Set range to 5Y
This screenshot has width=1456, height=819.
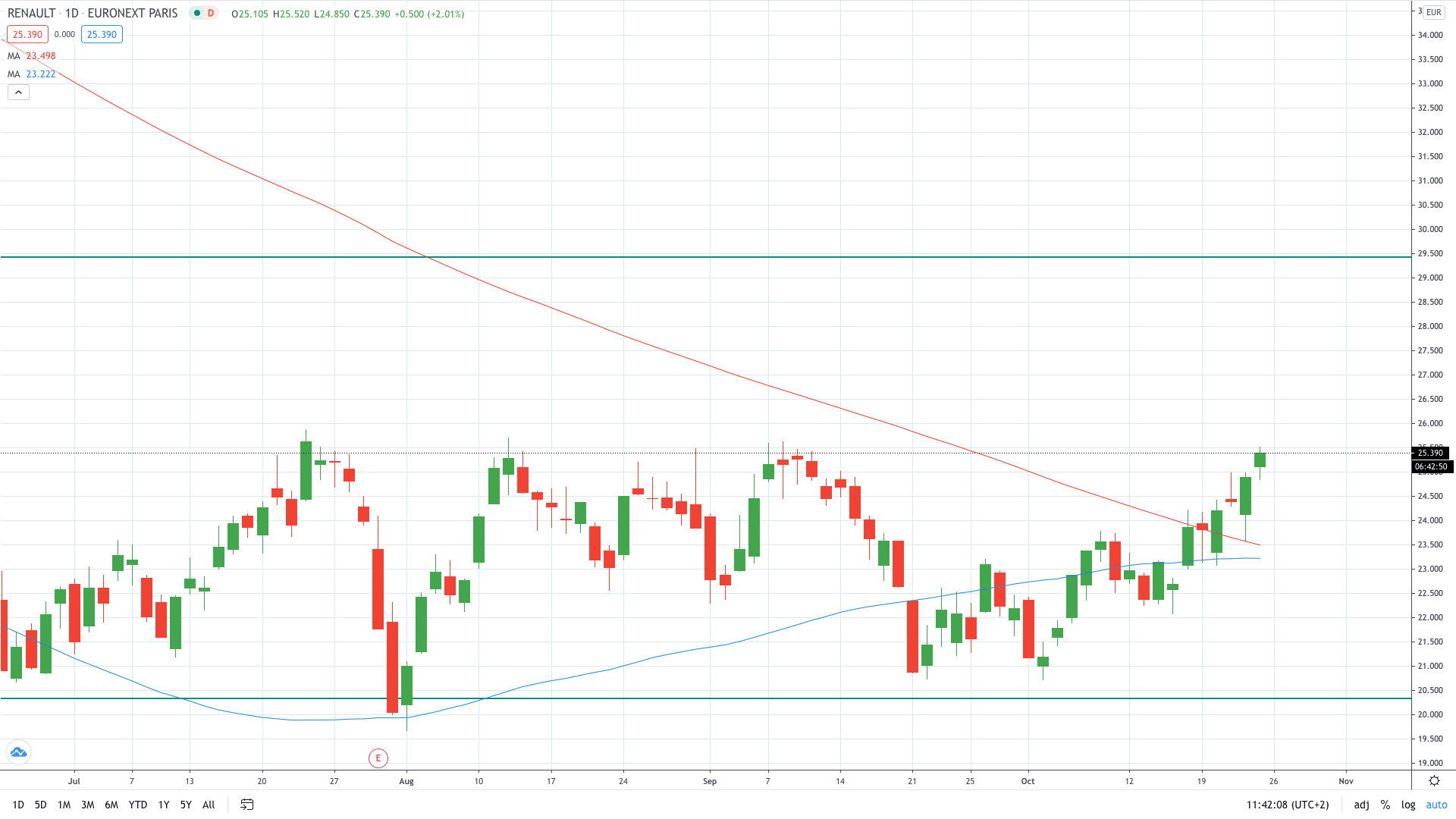pyautogui.click(x=186, y=805)
